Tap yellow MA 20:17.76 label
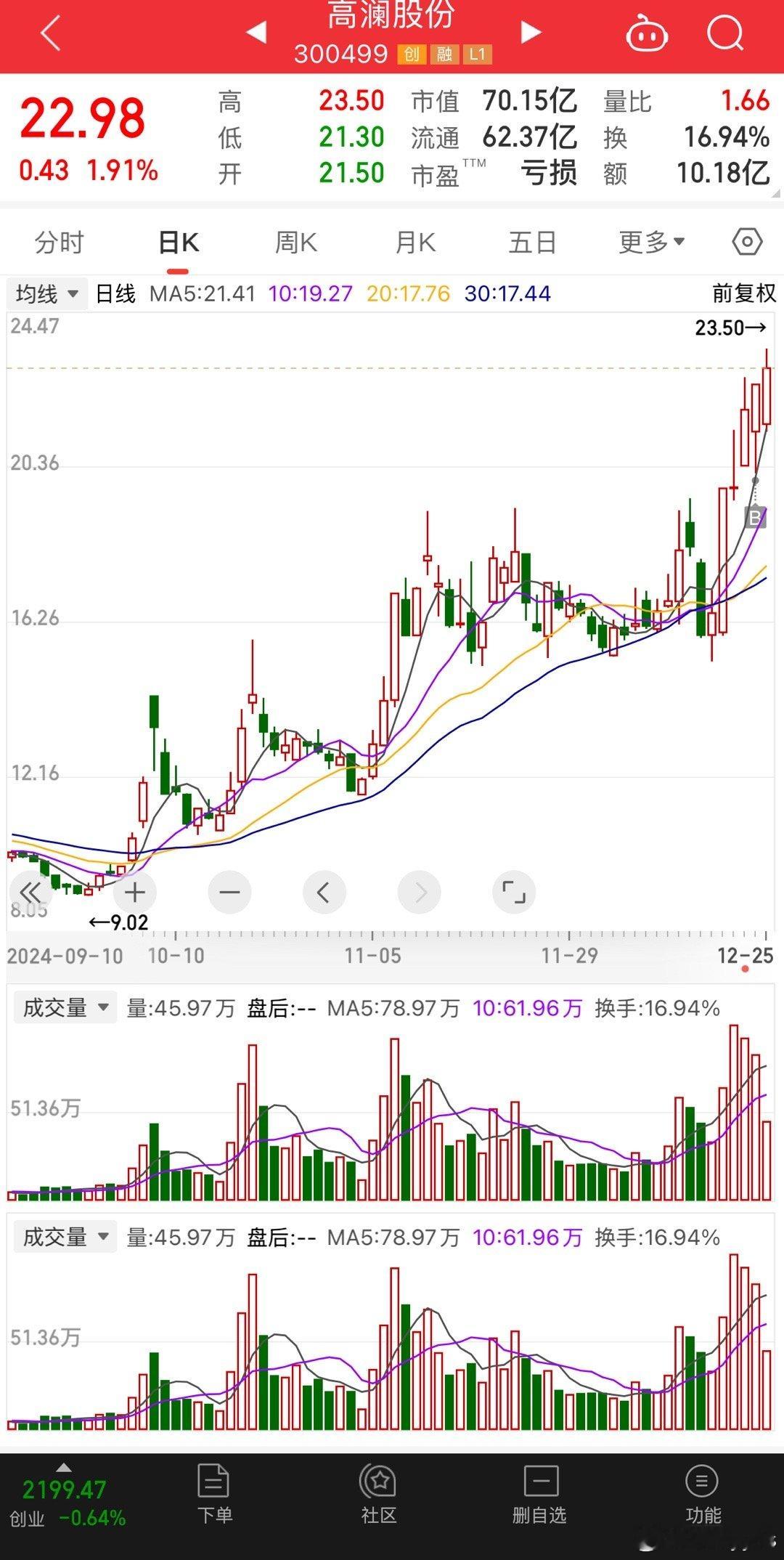Image resolution: width=784 pixels, height=1560 pixels. tap(409, 293)
